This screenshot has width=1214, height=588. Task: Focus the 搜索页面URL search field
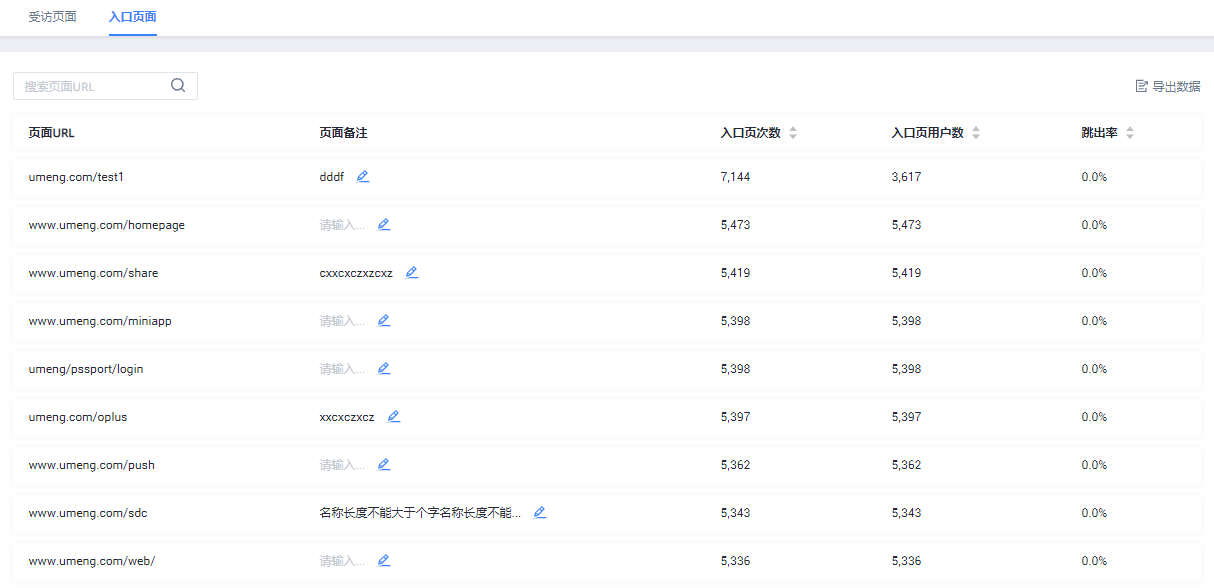pos(105,86)
